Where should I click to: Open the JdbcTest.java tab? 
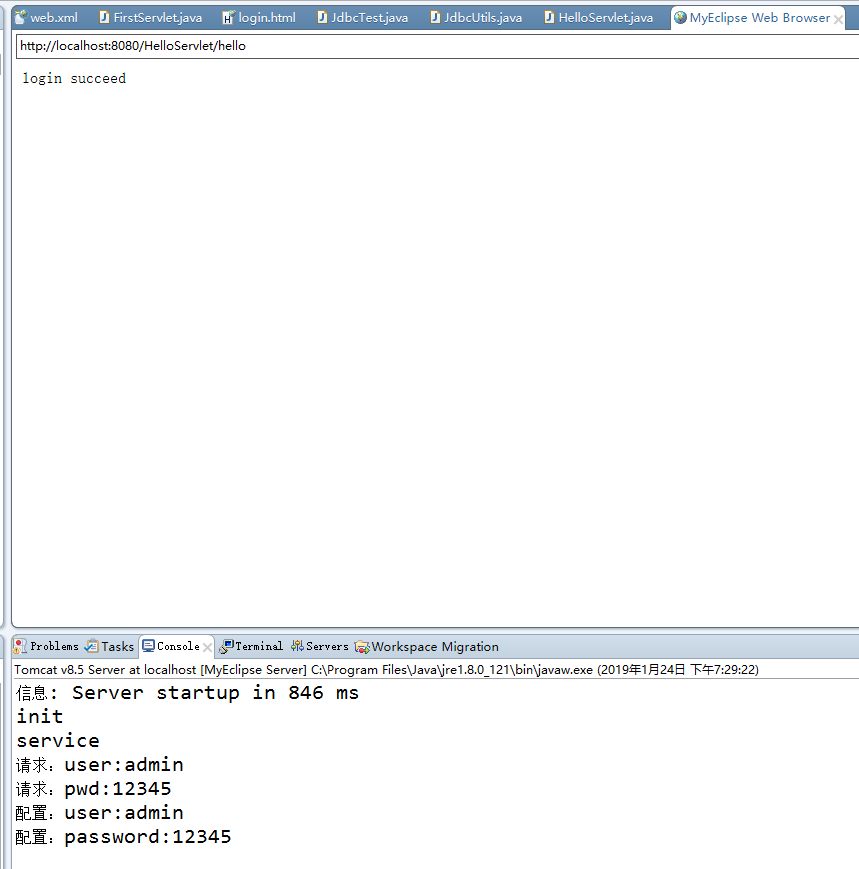(x=370, y=16)
